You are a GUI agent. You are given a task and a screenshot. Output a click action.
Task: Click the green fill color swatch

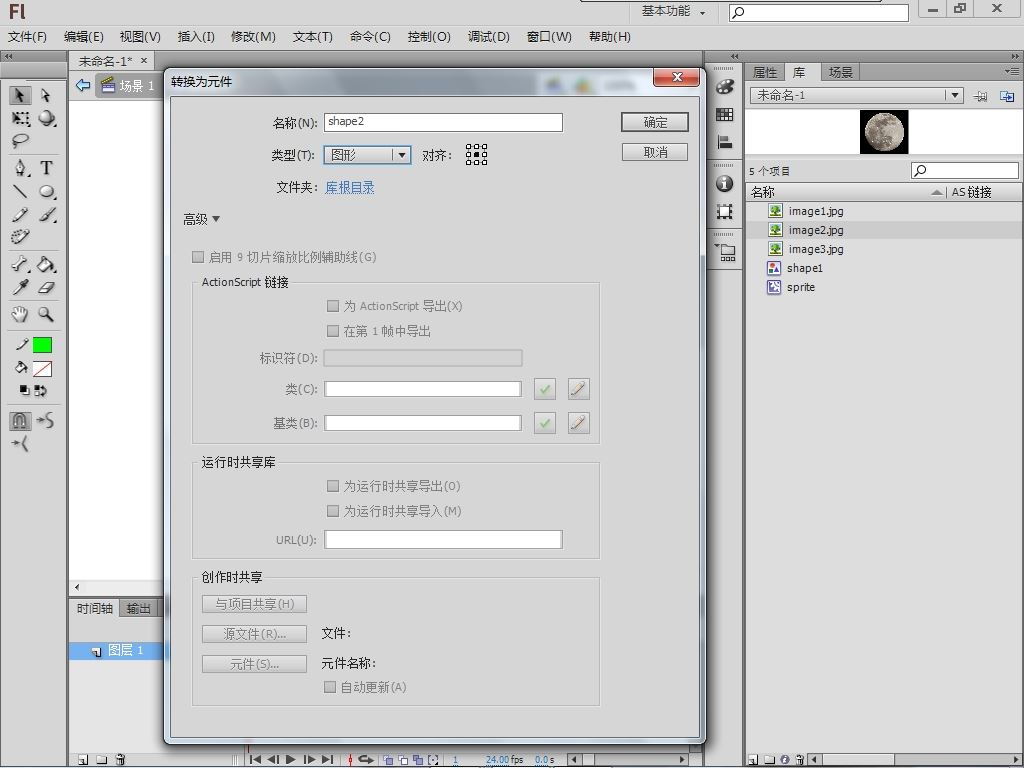[x=42, y=345]
